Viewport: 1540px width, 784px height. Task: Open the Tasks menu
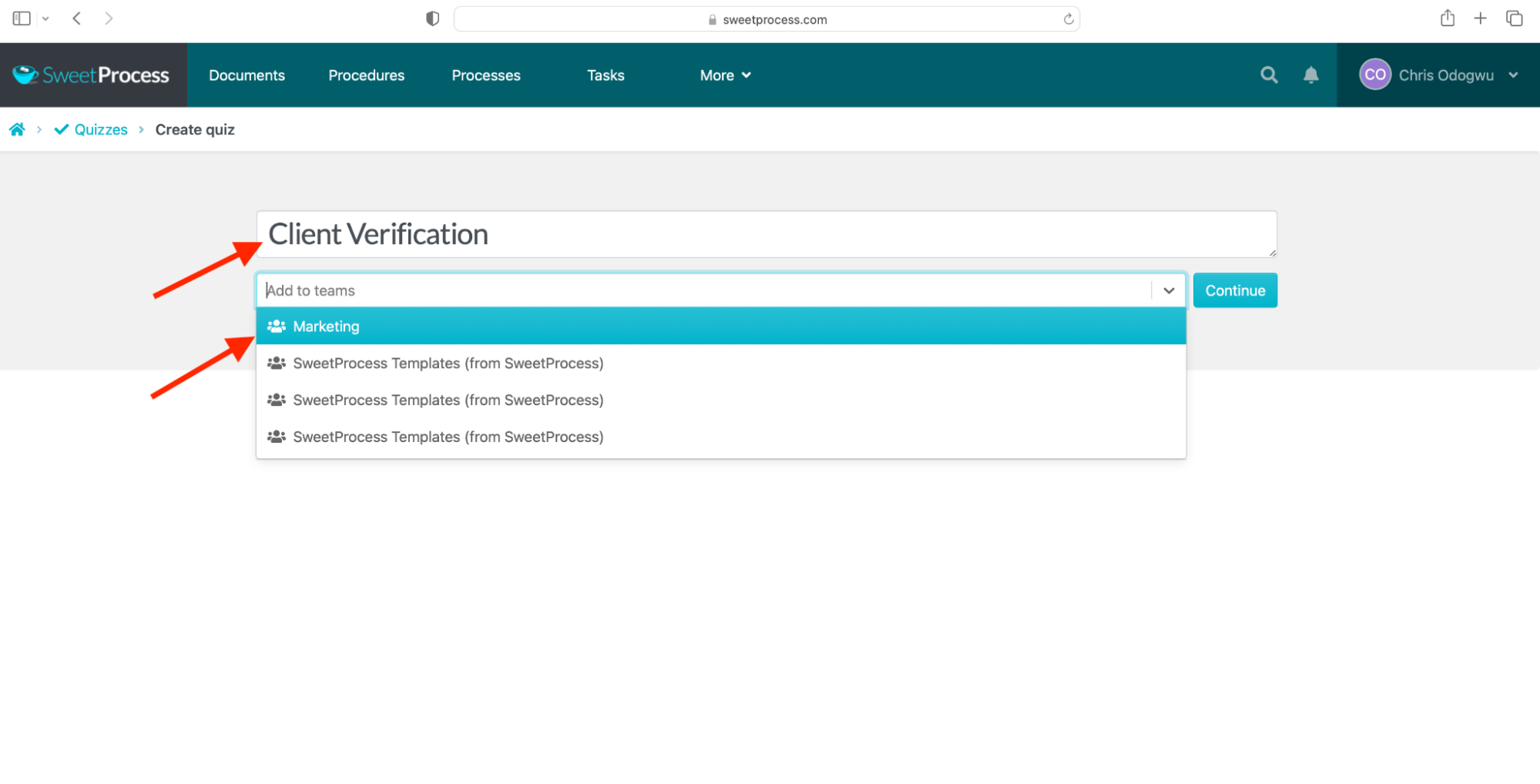tap(606, 75)
